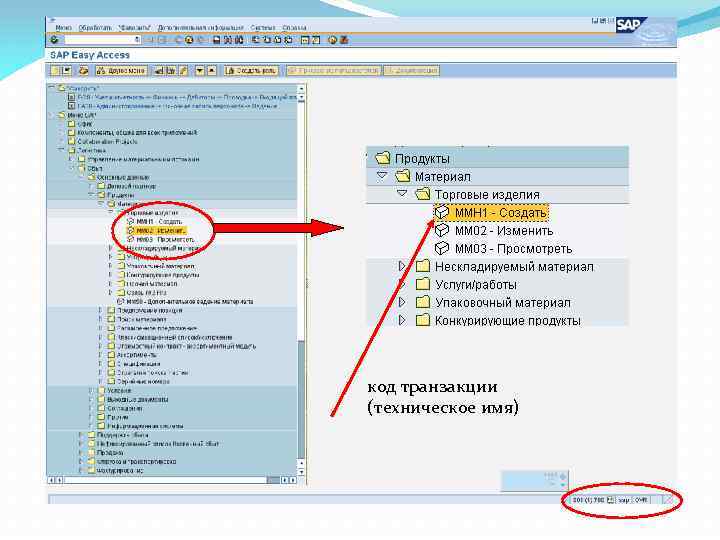Open the Обработать menu
720x540 pixels.
[x=95, y=28]
